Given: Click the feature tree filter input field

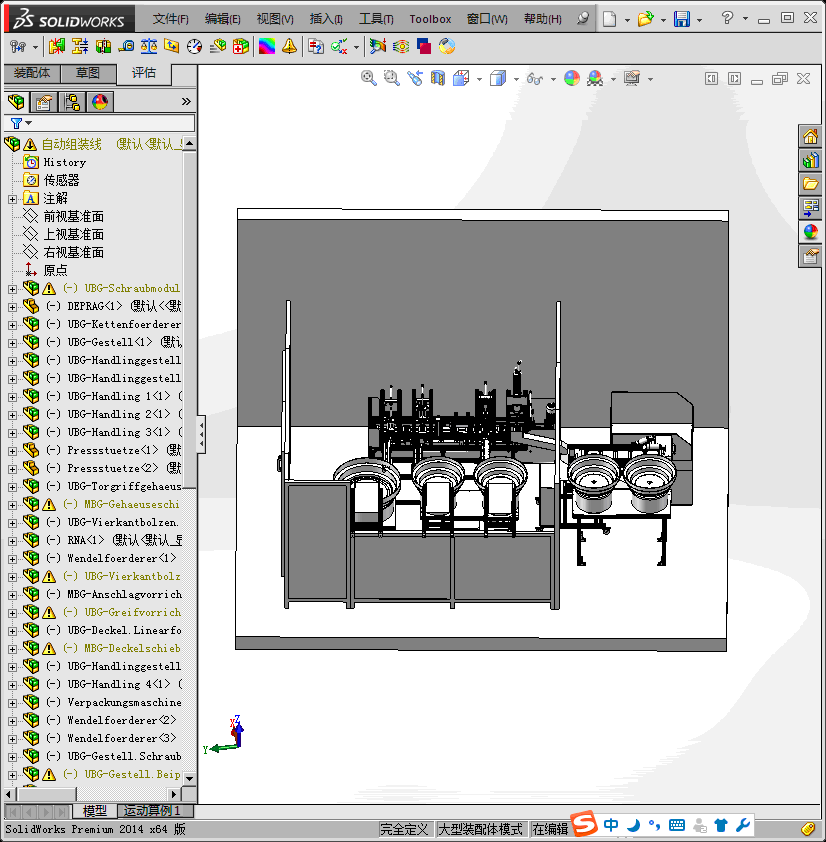Looking at the screenshot, I should pos(99,123).
